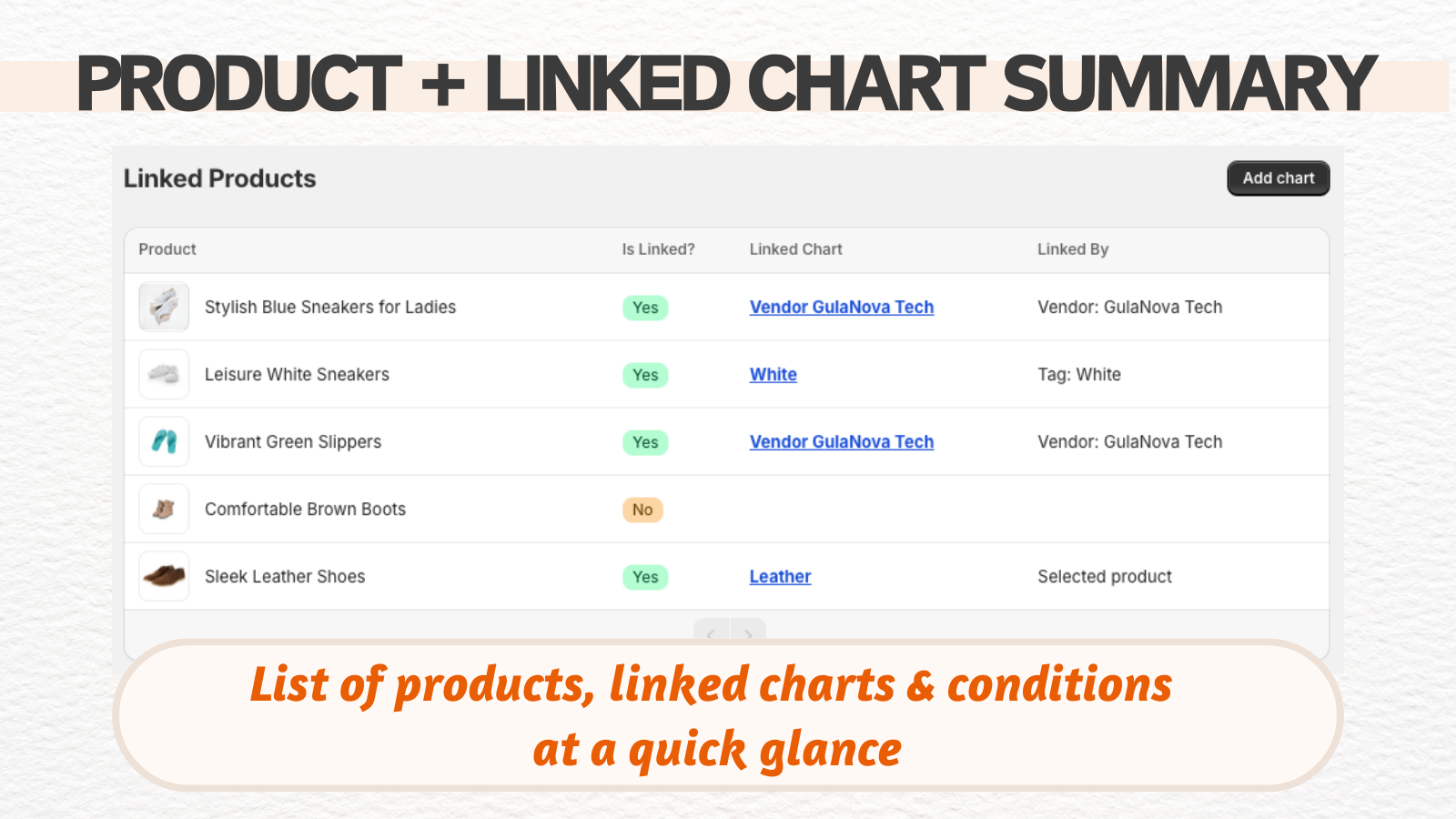Image resolution: width=1456 pixels, height=819 pixels.
Task: Expand the Product column header
Action: (x=167, y=249)
